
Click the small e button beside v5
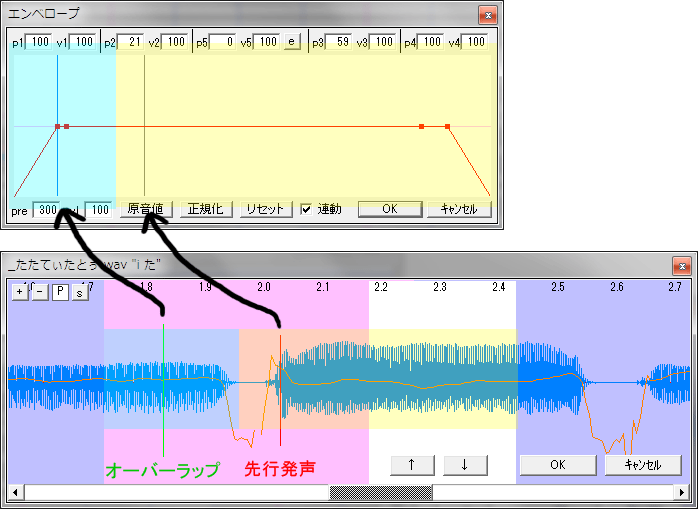pos(292,42)
